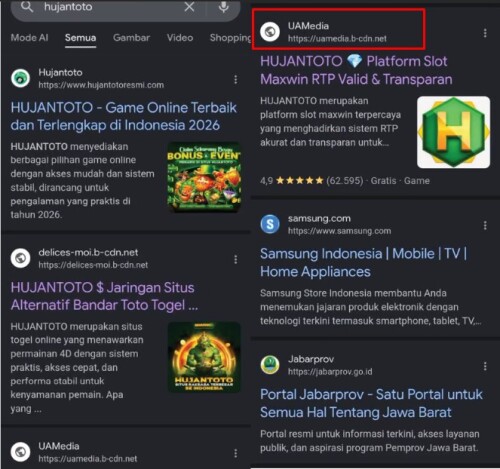Viewport: 500px width, 469px height.
Task: Click the delices-moi.b-cdn.net globe favicon
Action: point(20,258)
